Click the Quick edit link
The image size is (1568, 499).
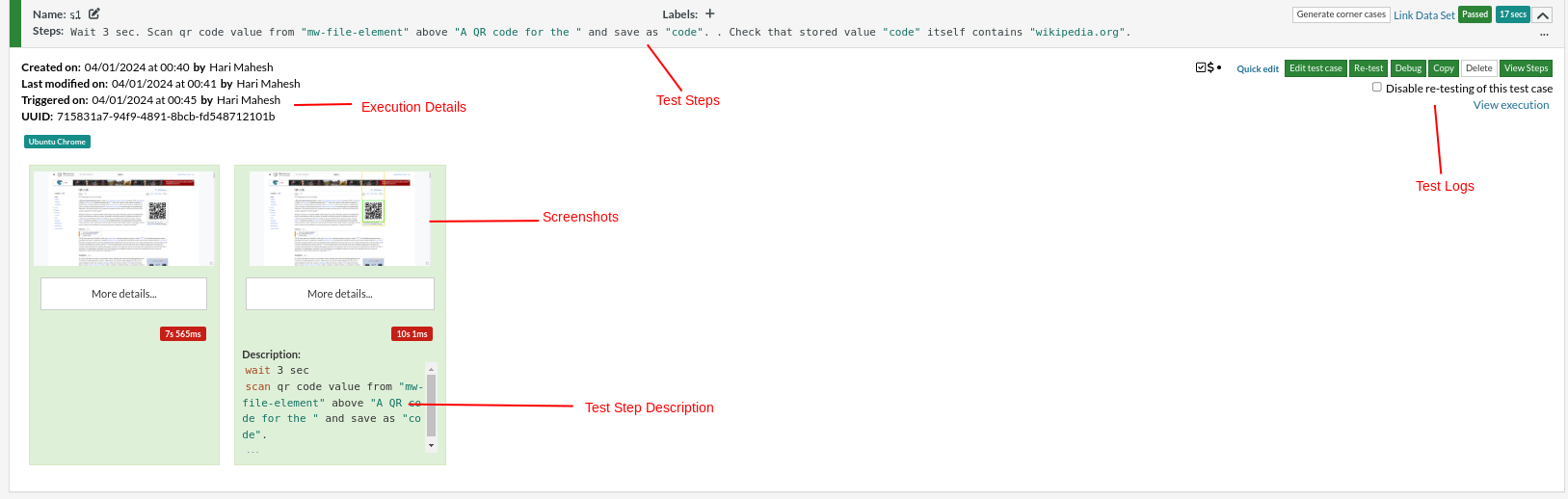(1258, 69)
